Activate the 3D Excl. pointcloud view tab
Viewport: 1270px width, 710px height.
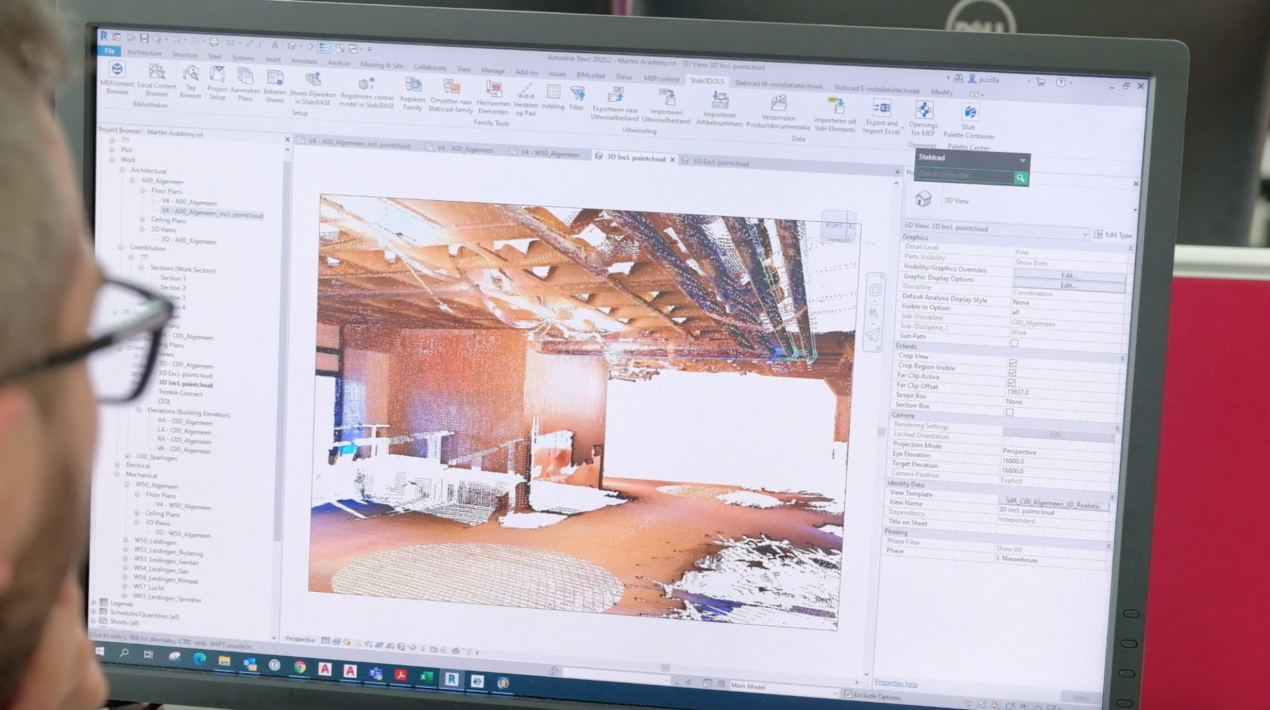tap(720, 162)
